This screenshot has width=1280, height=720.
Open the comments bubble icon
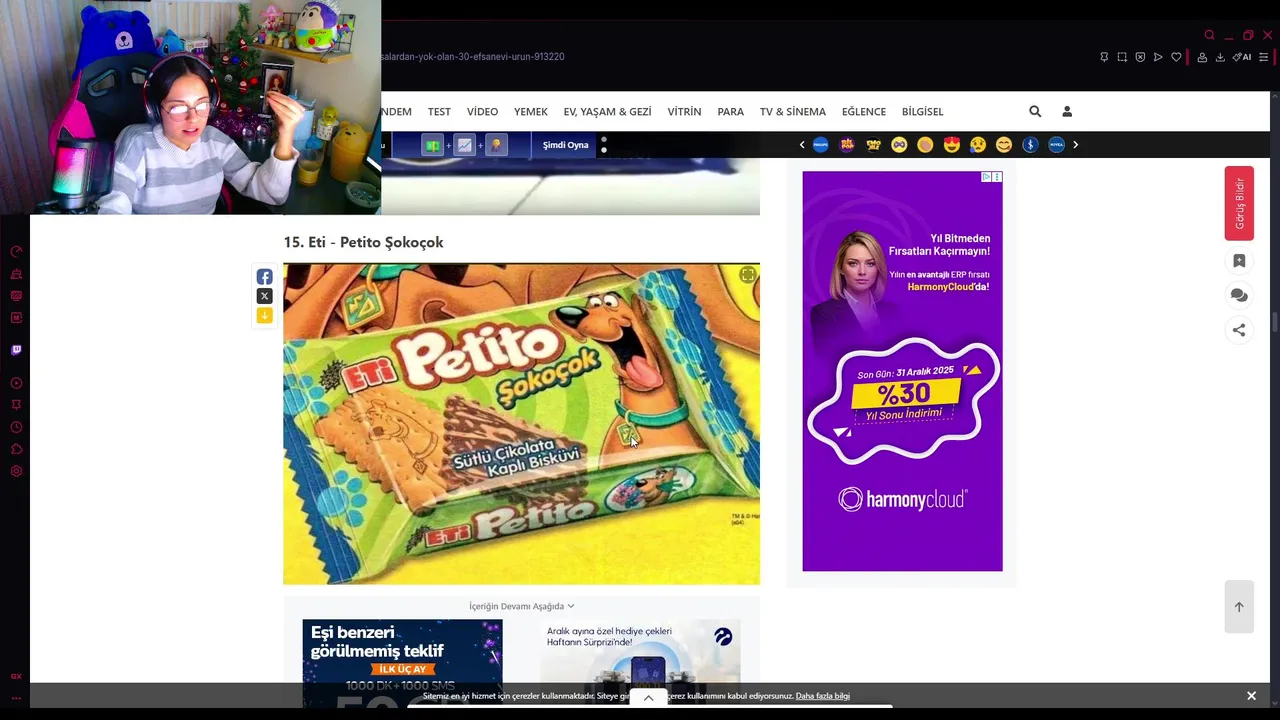(1239, 295)
